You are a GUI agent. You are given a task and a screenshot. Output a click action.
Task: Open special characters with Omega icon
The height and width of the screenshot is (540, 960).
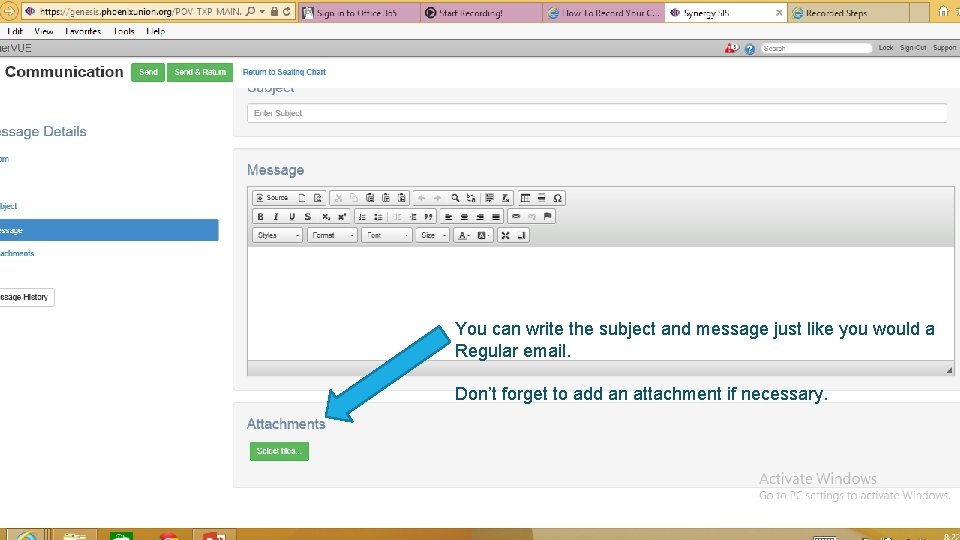(x=557, y=198)
